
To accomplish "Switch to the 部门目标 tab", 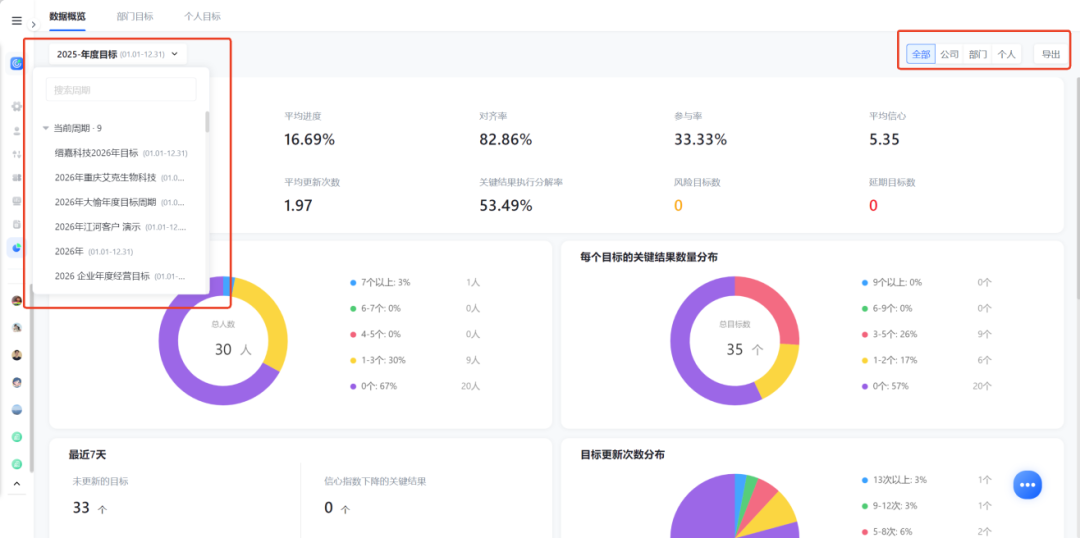I will pos(135,16).
